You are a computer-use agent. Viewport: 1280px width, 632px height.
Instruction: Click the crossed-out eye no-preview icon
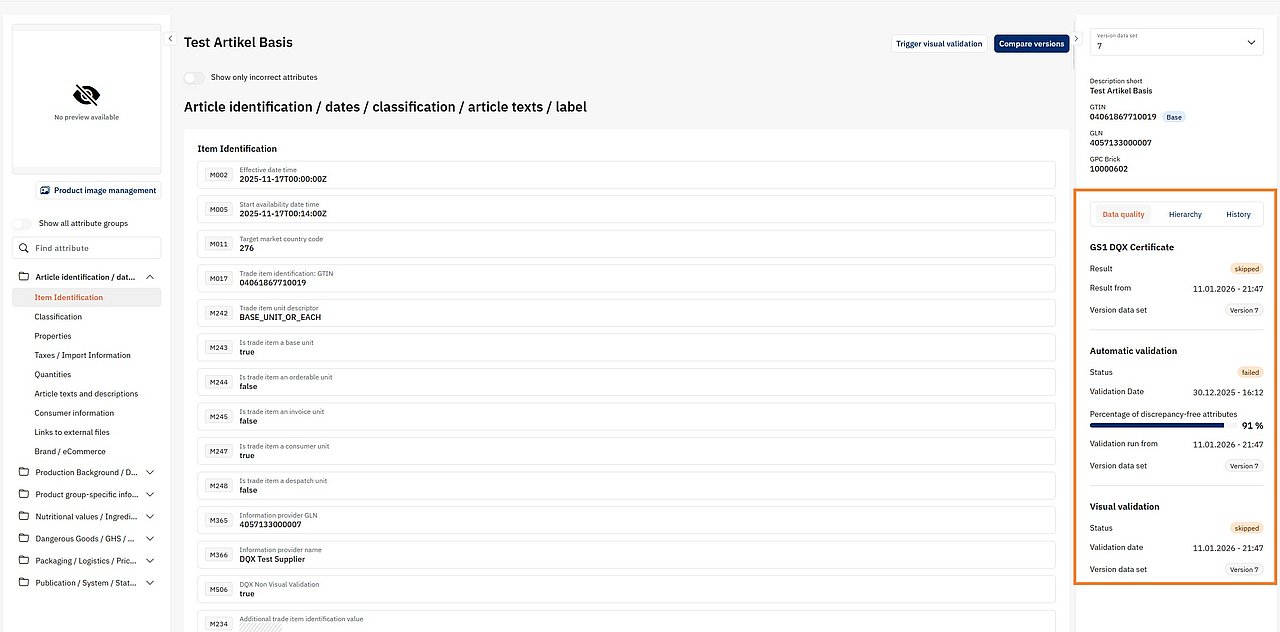[86, 95]
